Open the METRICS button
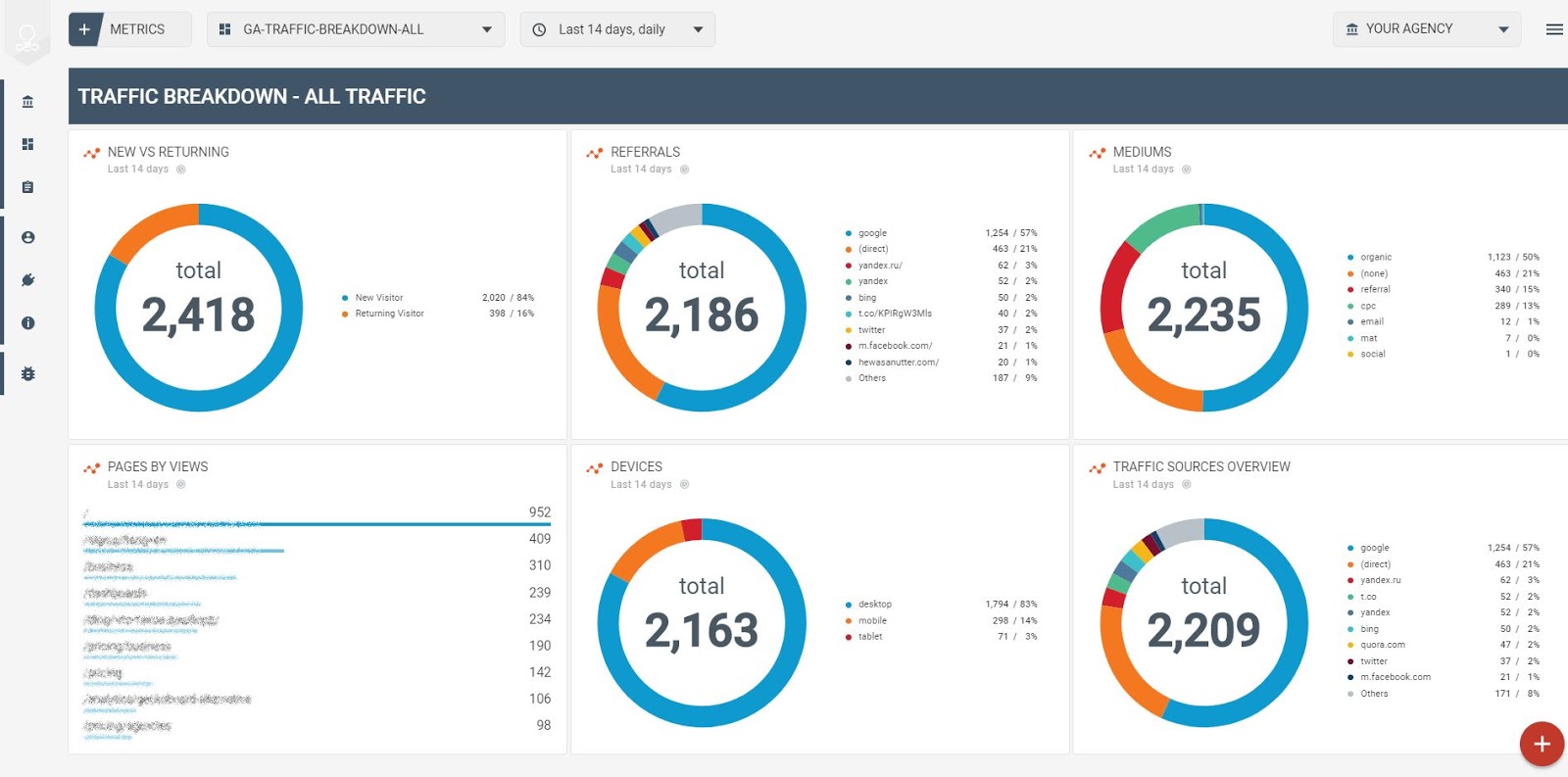The image size is (1568, 777). point(130,29)
